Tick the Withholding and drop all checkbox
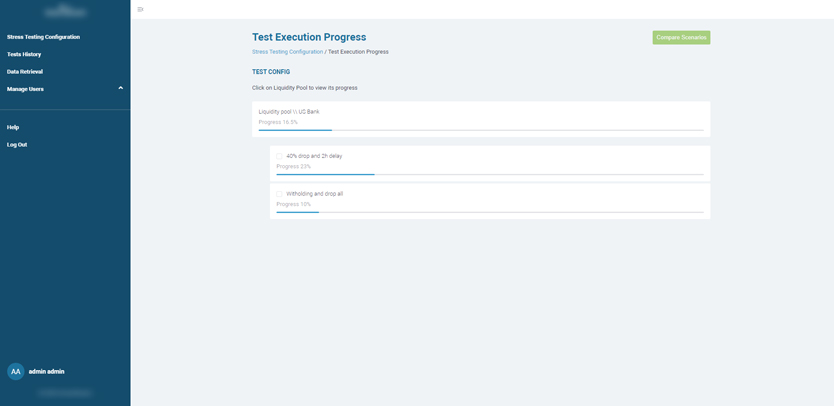The height and width of the screenshot is (406, 834). (280, 194)
